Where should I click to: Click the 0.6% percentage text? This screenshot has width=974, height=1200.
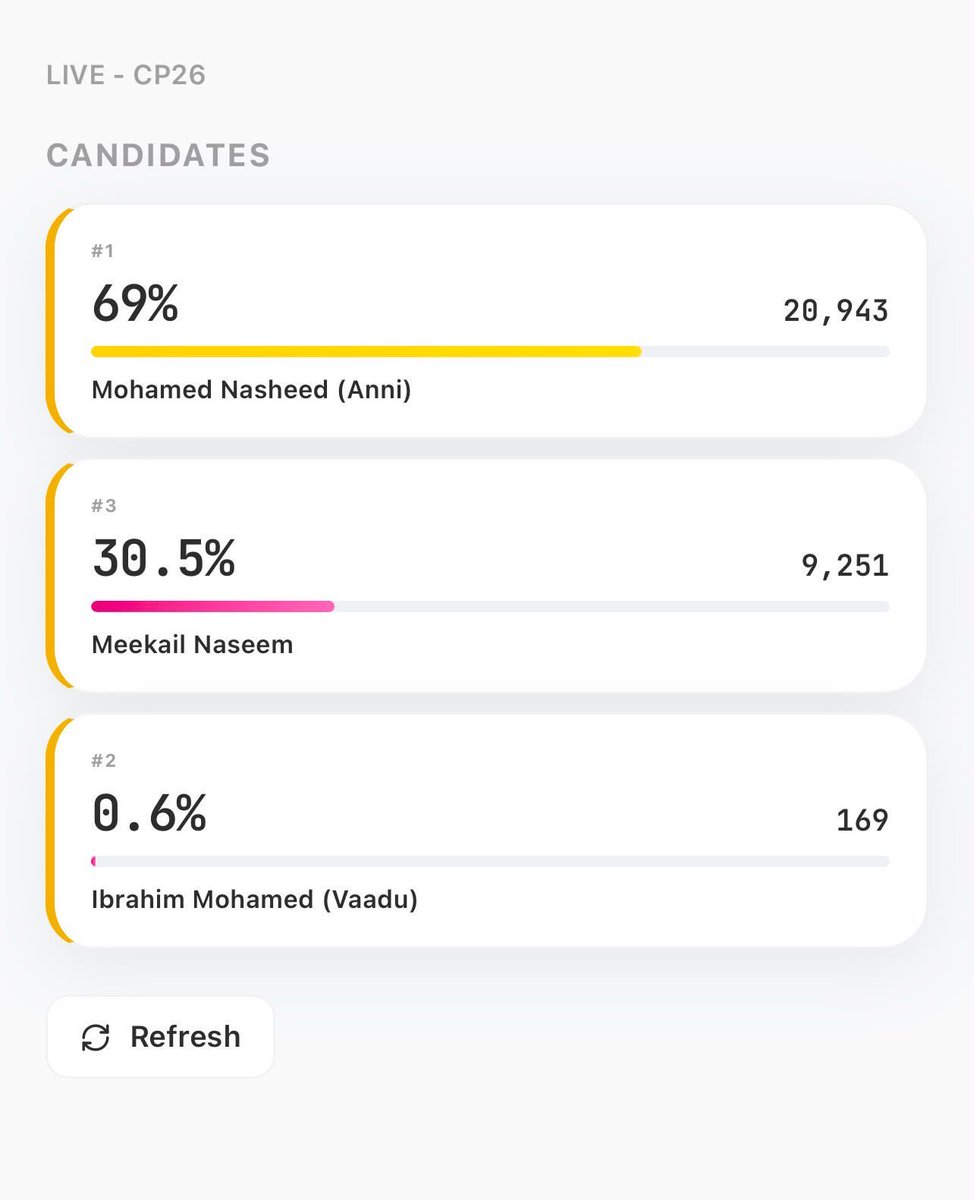point(149,813)
